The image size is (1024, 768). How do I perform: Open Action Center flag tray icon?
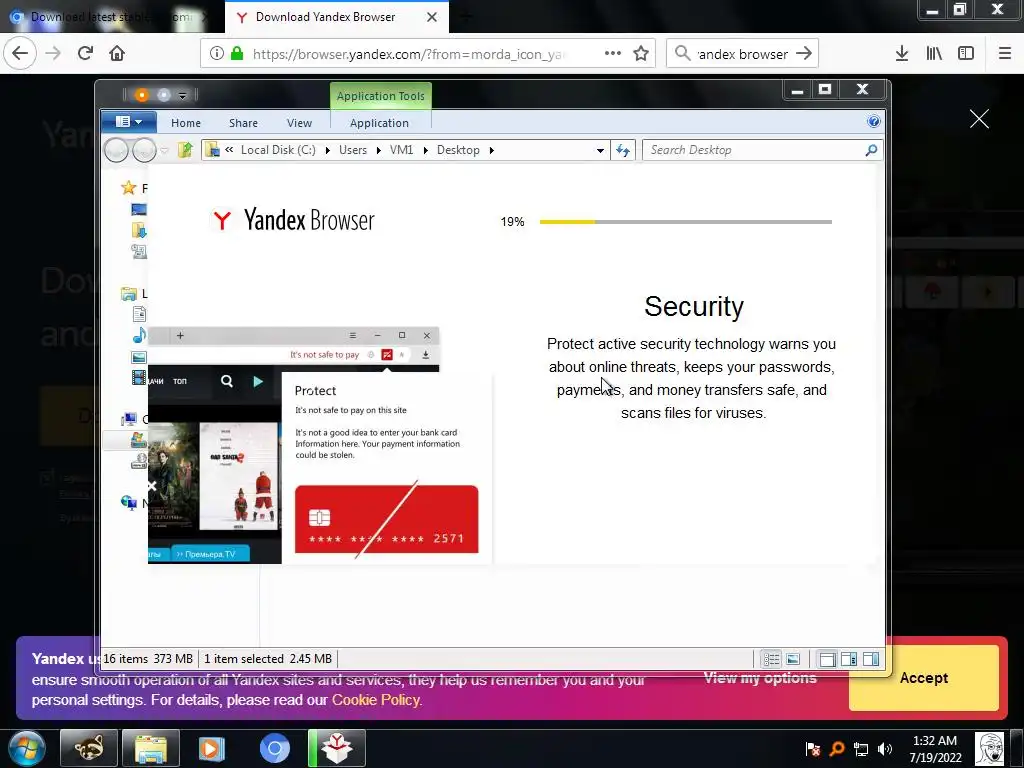[812, 749]
